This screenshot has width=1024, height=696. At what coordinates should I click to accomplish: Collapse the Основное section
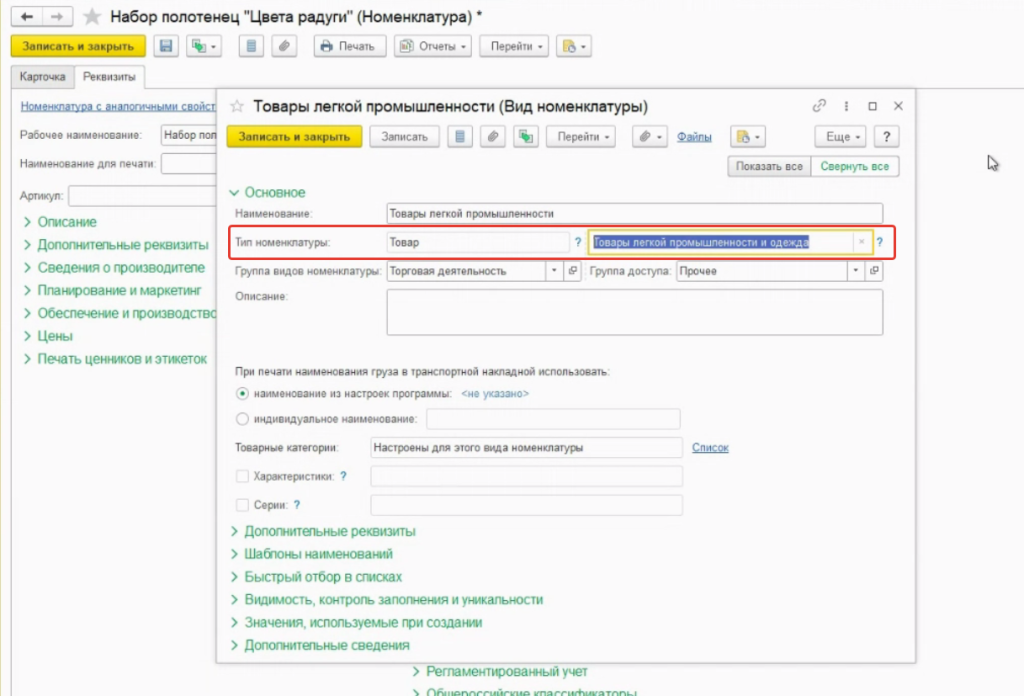pyautogui.click(x=266, y=193)
